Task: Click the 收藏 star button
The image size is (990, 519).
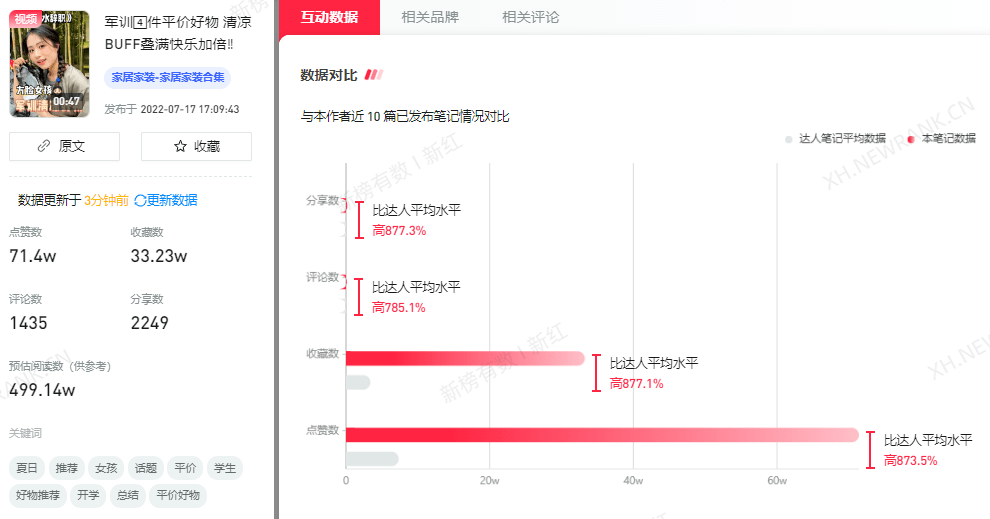Action: coord(196,146)
